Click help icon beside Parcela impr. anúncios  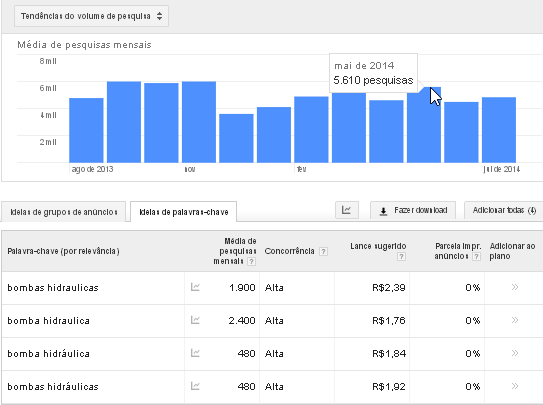tap(477, 256)
